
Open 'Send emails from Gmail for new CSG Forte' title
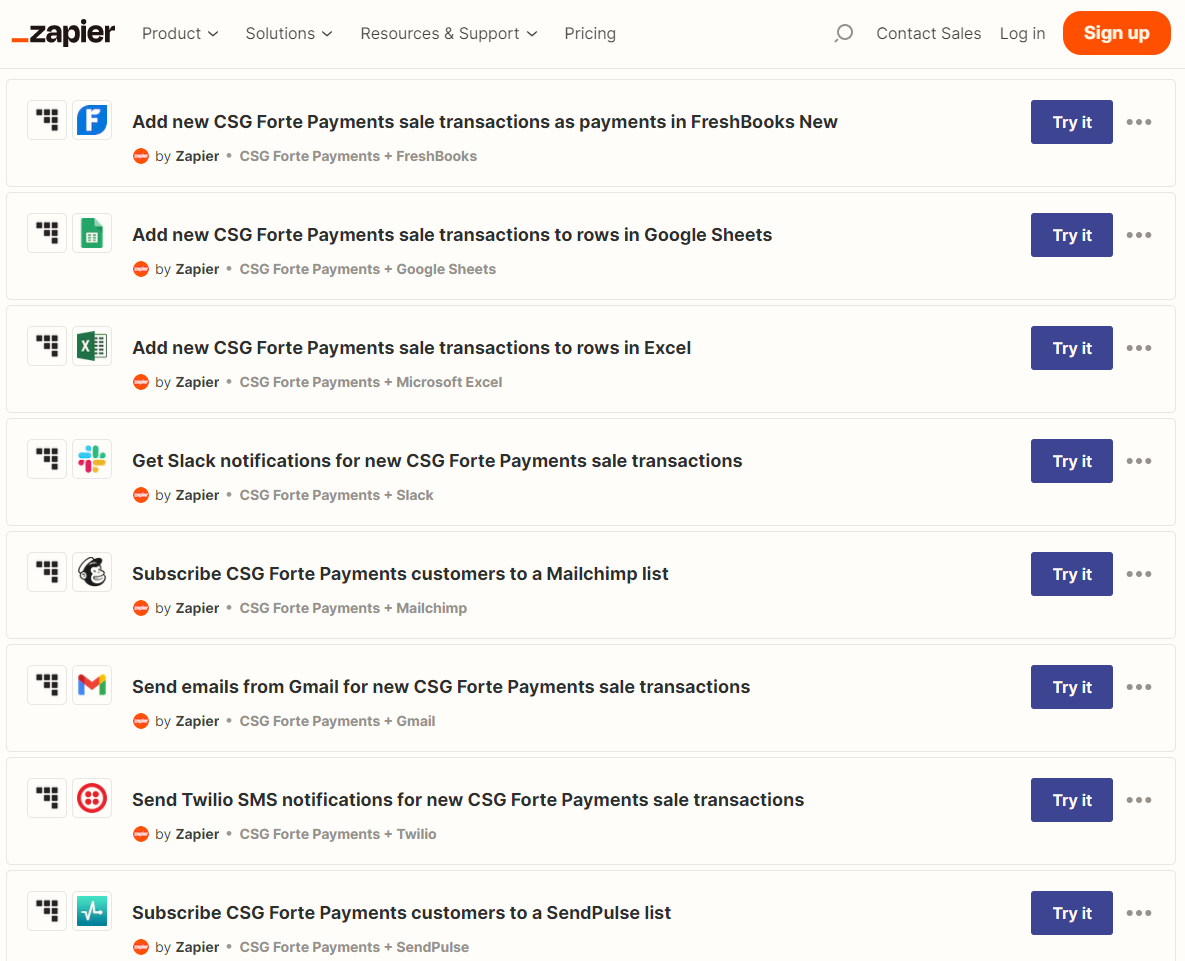(441, 687)
